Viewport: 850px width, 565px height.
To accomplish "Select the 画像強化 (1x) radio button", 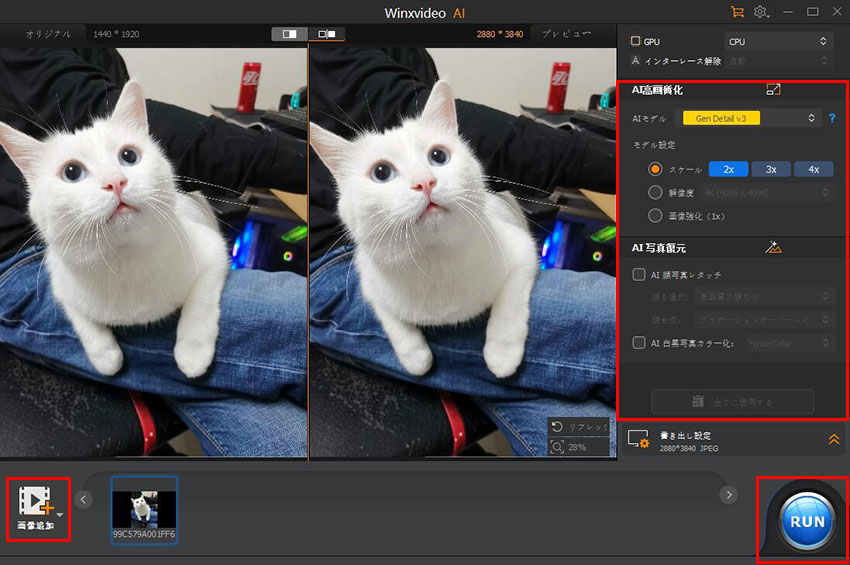I will 655,216.
